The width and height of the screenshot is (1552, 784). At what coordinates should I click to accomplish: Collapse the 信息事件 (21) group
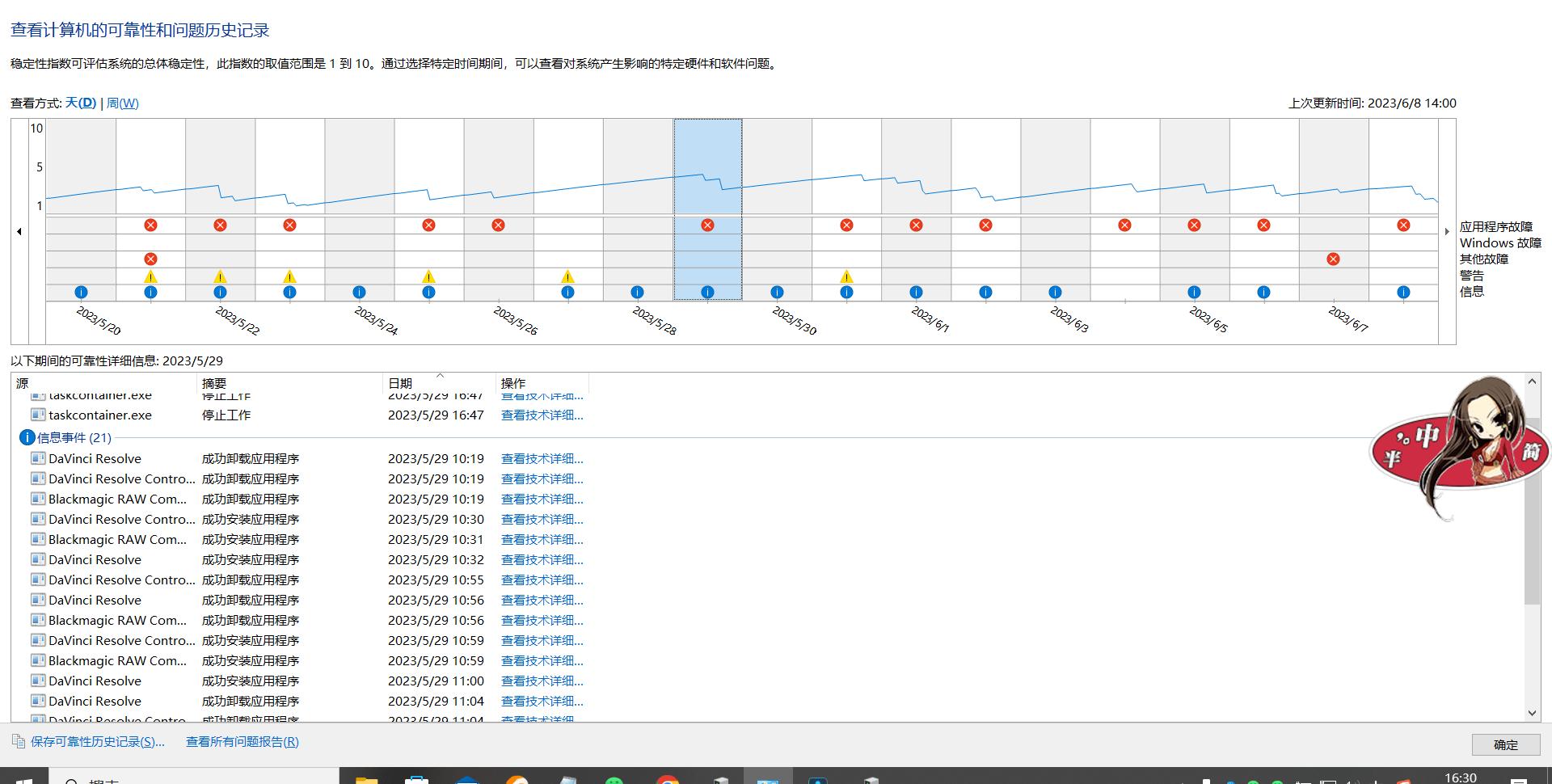(27, 438)
